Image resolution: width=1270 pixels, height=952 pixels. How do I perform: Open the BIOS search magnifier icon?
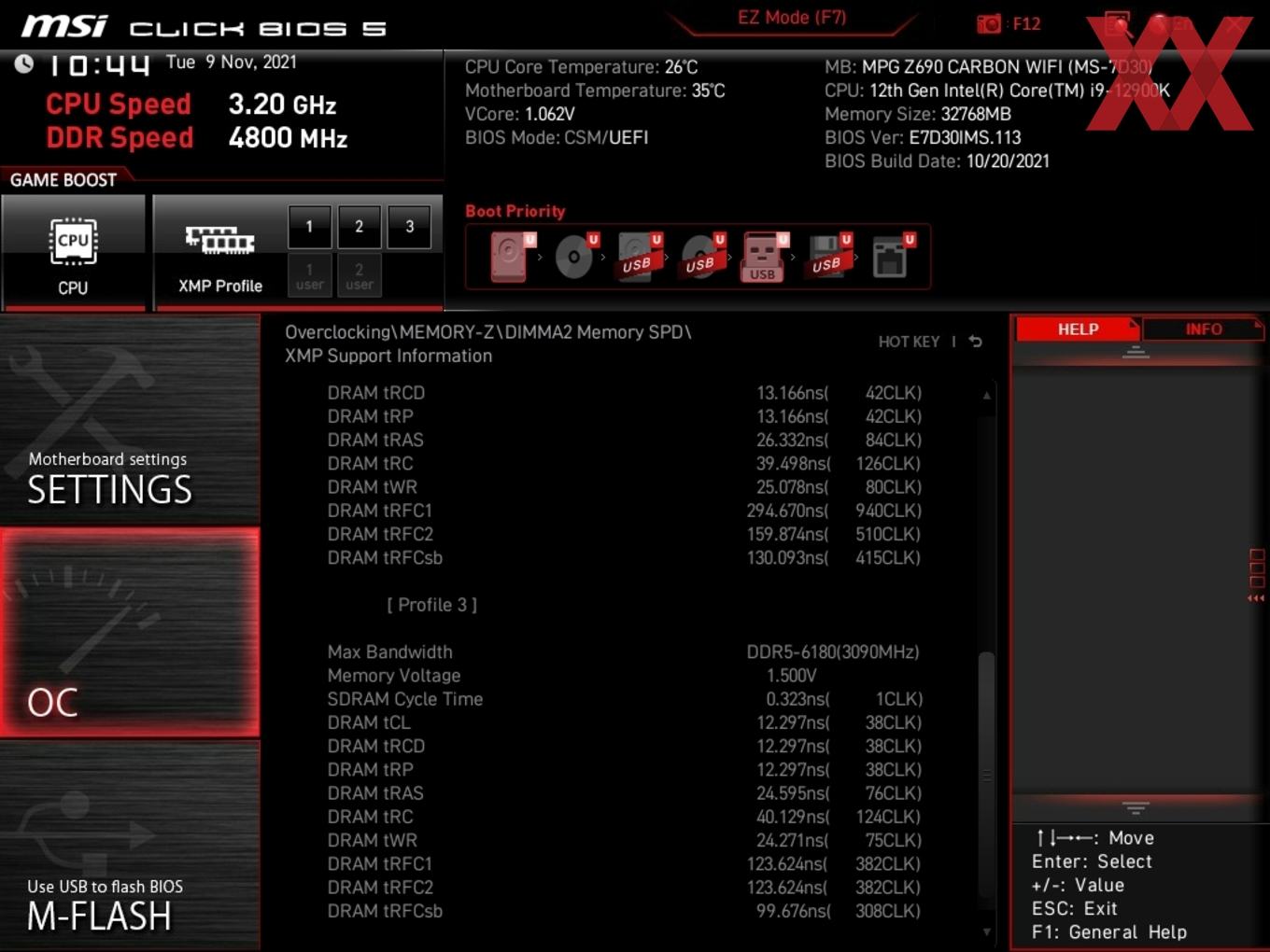pos(1118,24)
